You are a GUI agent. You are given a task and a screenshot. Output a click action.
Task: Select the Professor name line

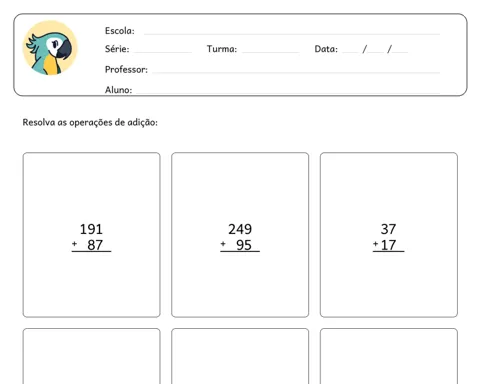296,72
